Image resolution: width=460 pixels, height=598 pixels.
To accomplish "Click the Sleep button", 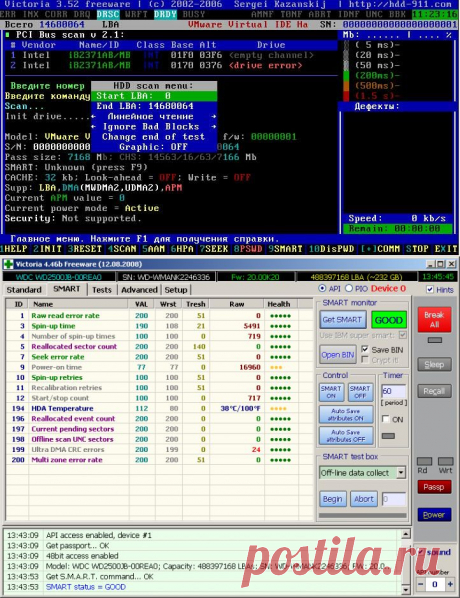I will coord(434,365).
